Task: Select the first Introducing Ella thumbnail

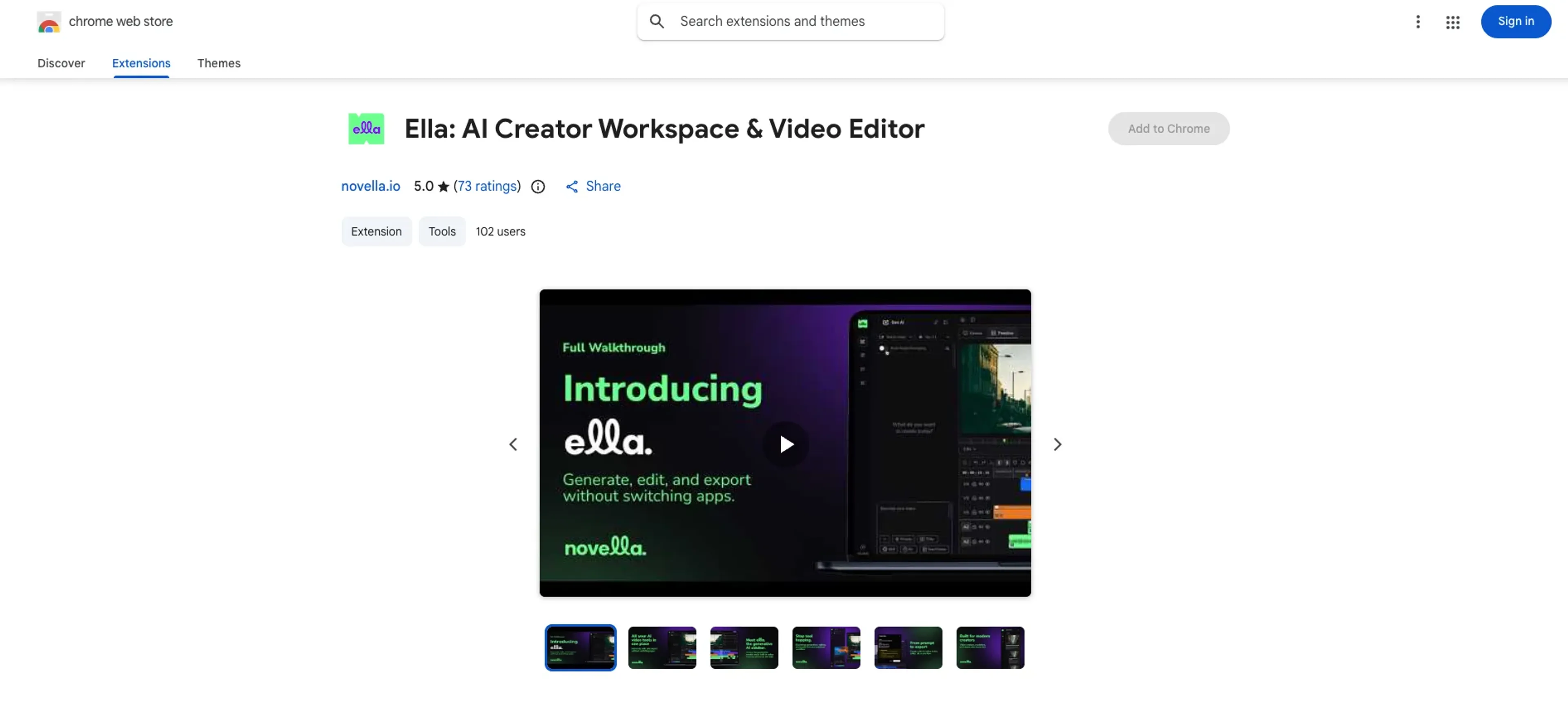Action: pyautogui.click(x=580, y=648)
